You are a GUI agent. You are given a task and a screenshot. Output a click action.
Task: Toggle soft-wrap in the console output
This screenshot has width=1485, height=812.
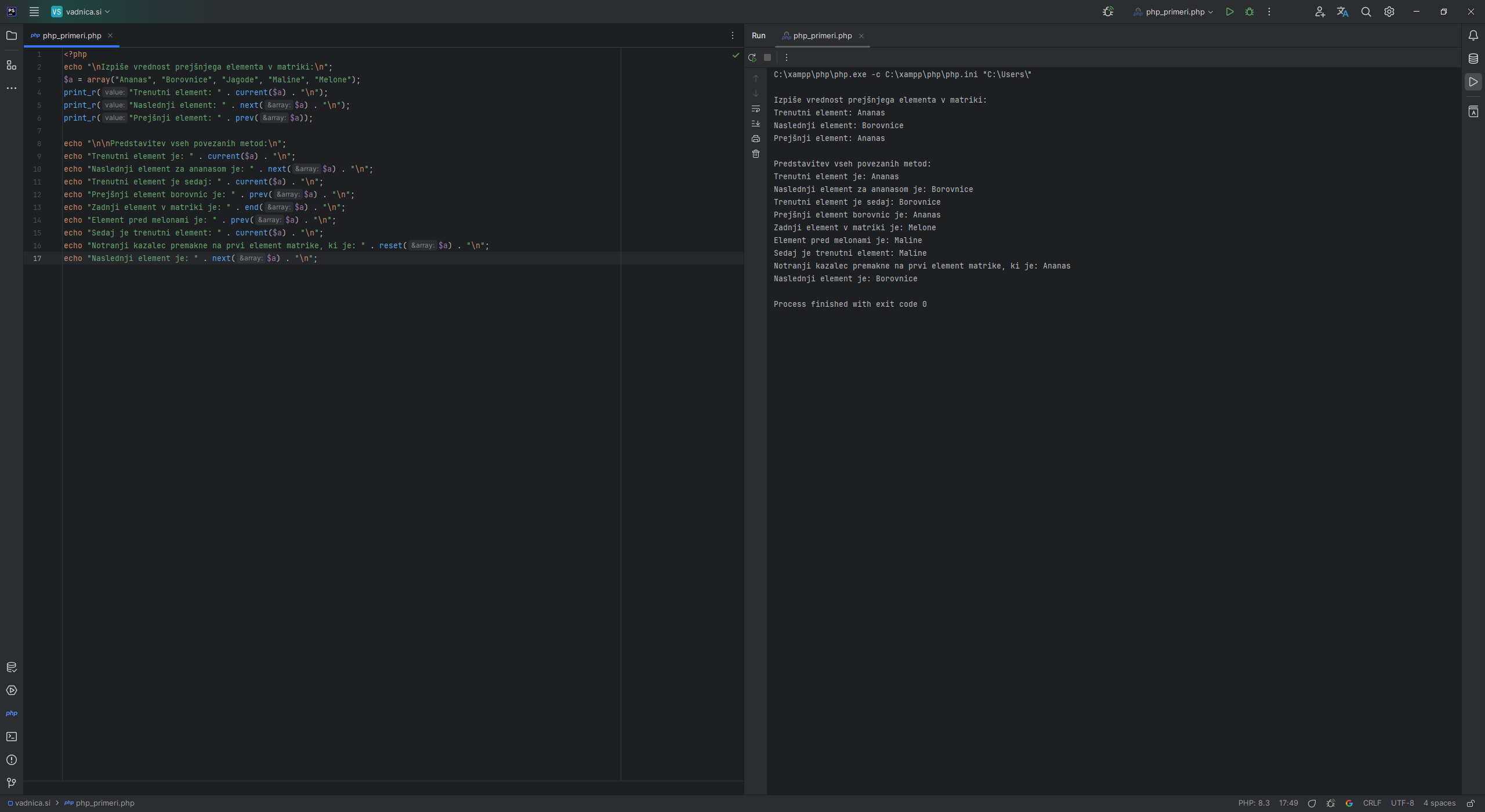(756, 109)
